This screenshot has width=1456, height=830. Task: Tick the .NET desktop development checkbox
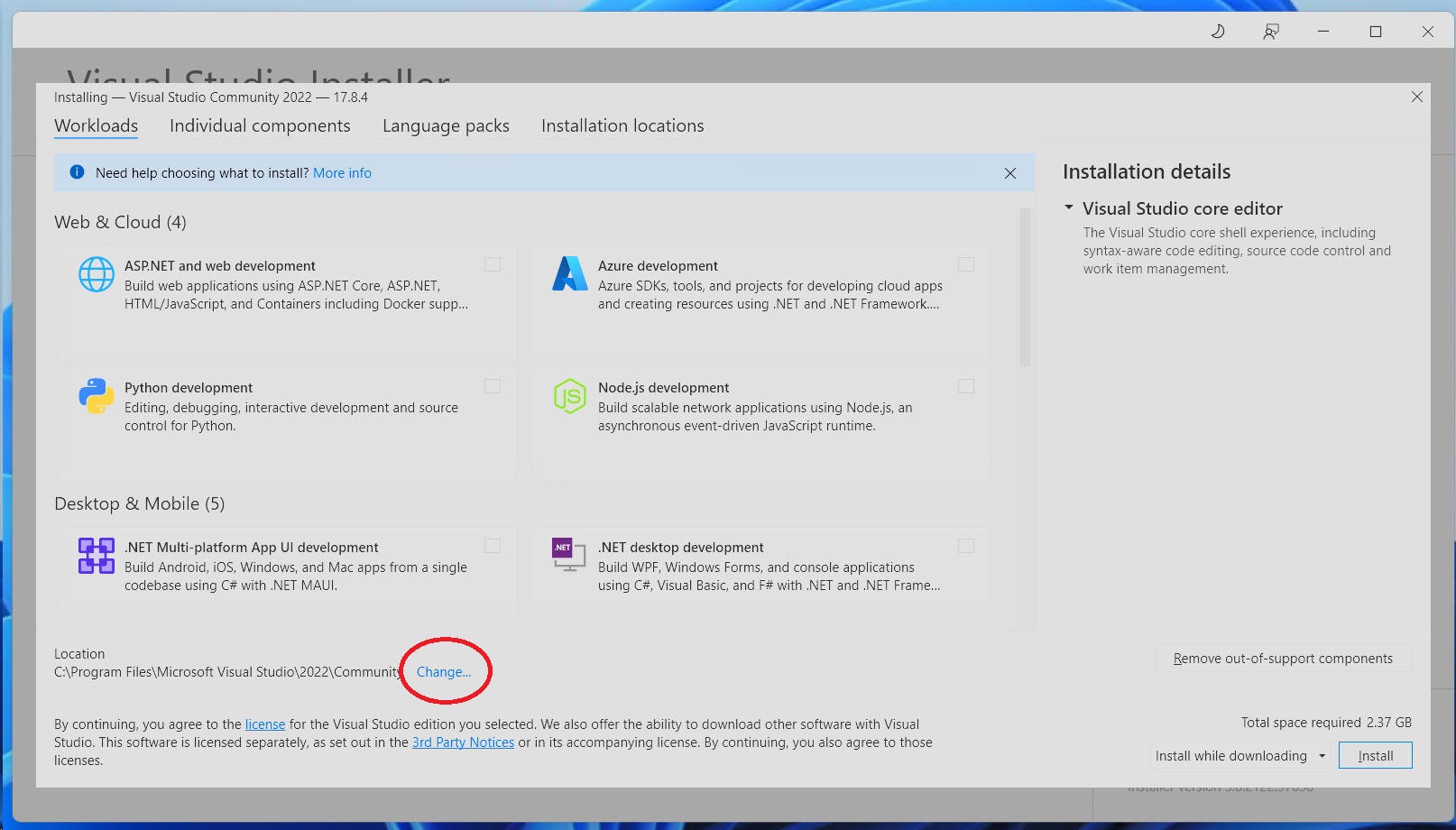[x=966, y=546]
